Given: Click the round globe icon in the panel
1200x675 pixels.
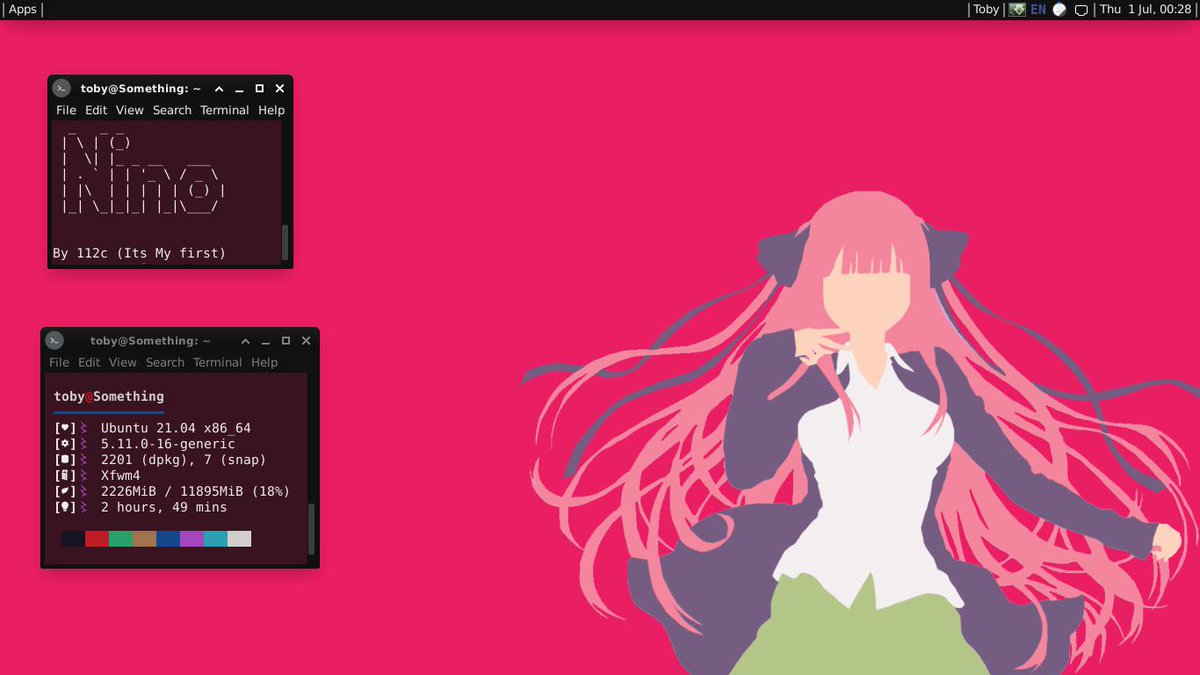Looking at the screenshot, I should coord(1059,9).
